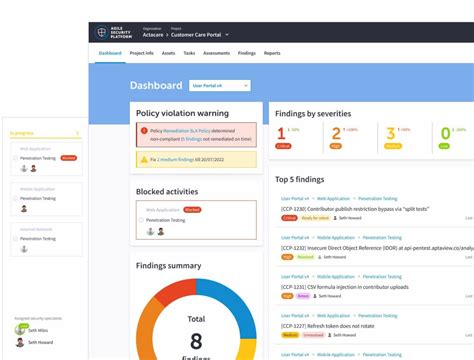Click the yellow Medium severity badge
The height and width of the screenshot is (360, 474).
point(393,146)
